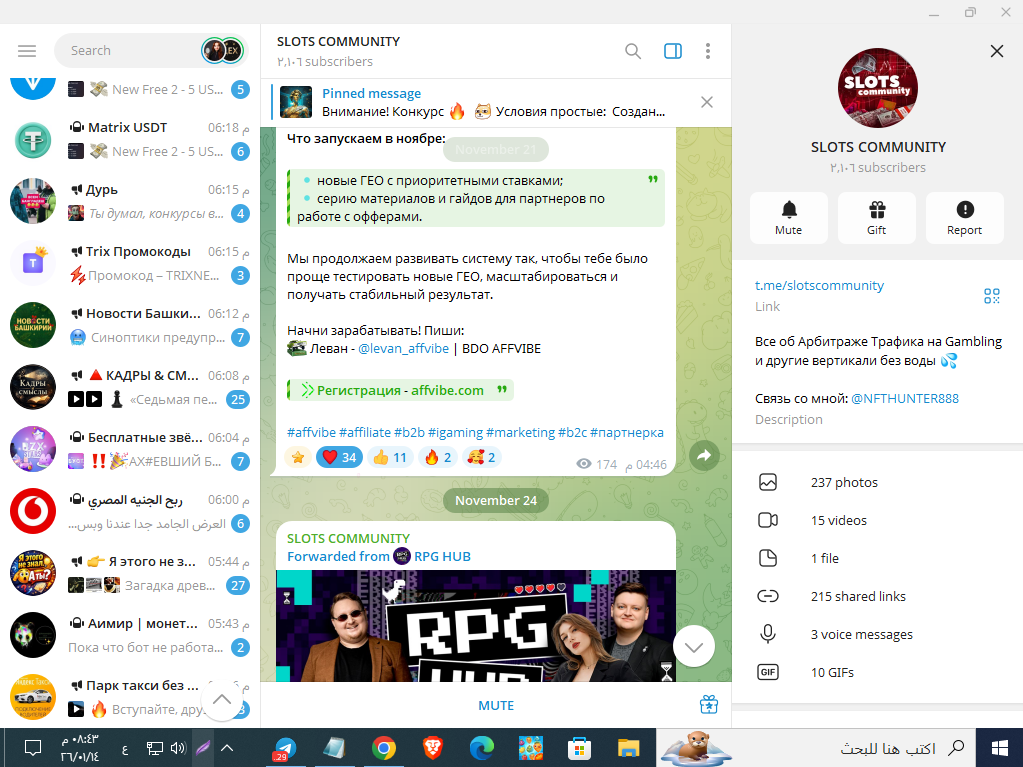
Task: Open the 215 shared links list
Action: [x=878, y=596]
